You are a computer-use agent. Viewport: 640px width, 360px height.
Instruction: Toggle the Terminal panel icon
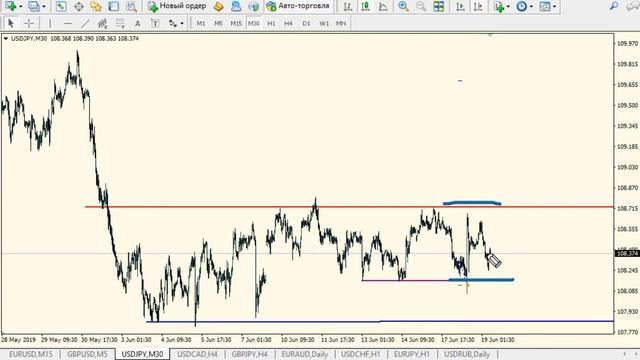coord(113,6)
